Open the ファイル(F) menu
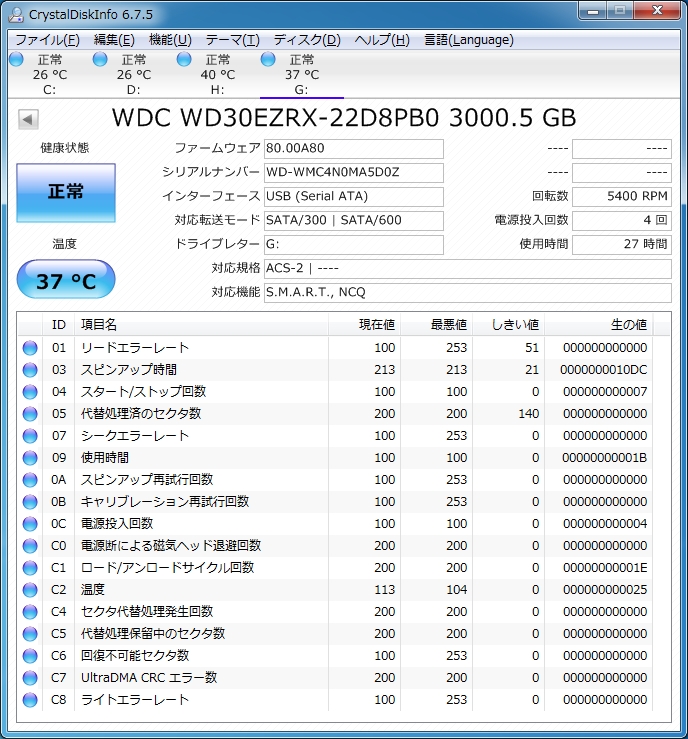The height and width of the screenshot is (739, 688). tap(48, 40)
